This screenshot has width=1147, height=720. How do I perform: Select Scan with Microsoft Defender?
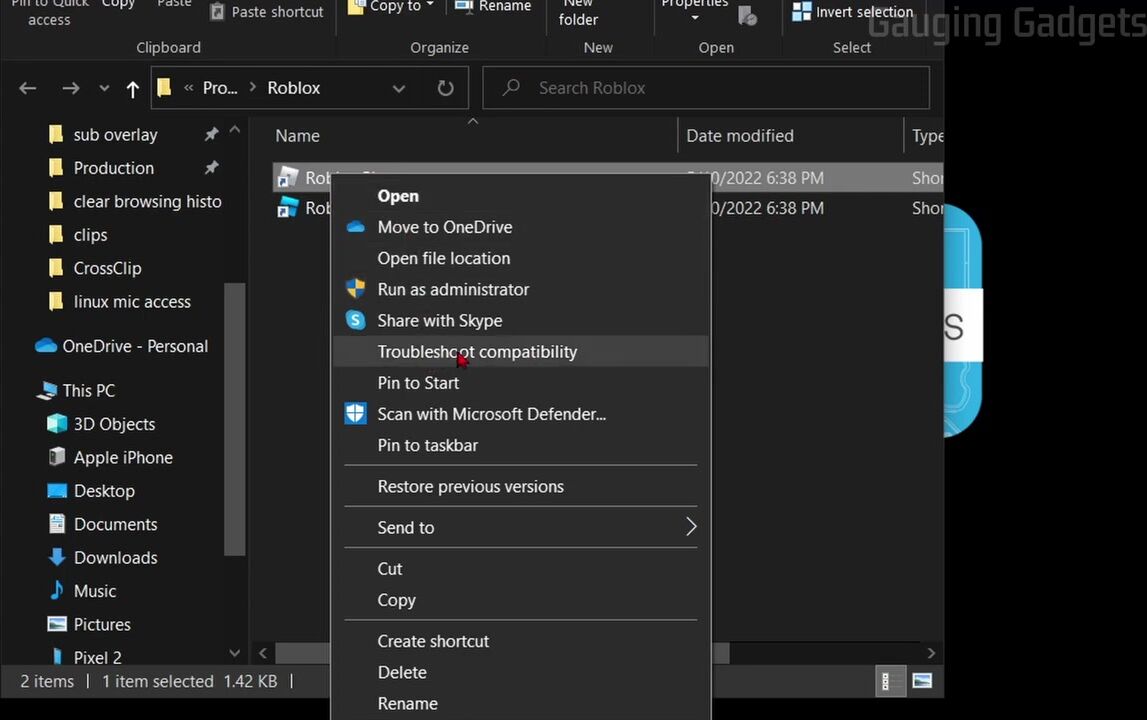click(521, 414)
